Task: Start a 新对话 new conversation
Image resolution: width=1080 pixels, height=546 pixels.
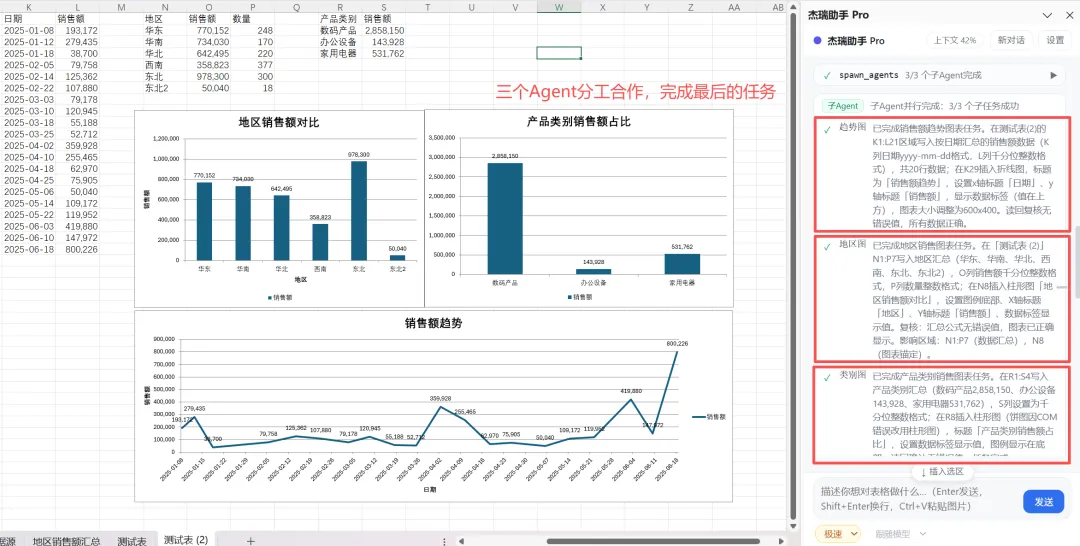Action: coord(1011,41)
